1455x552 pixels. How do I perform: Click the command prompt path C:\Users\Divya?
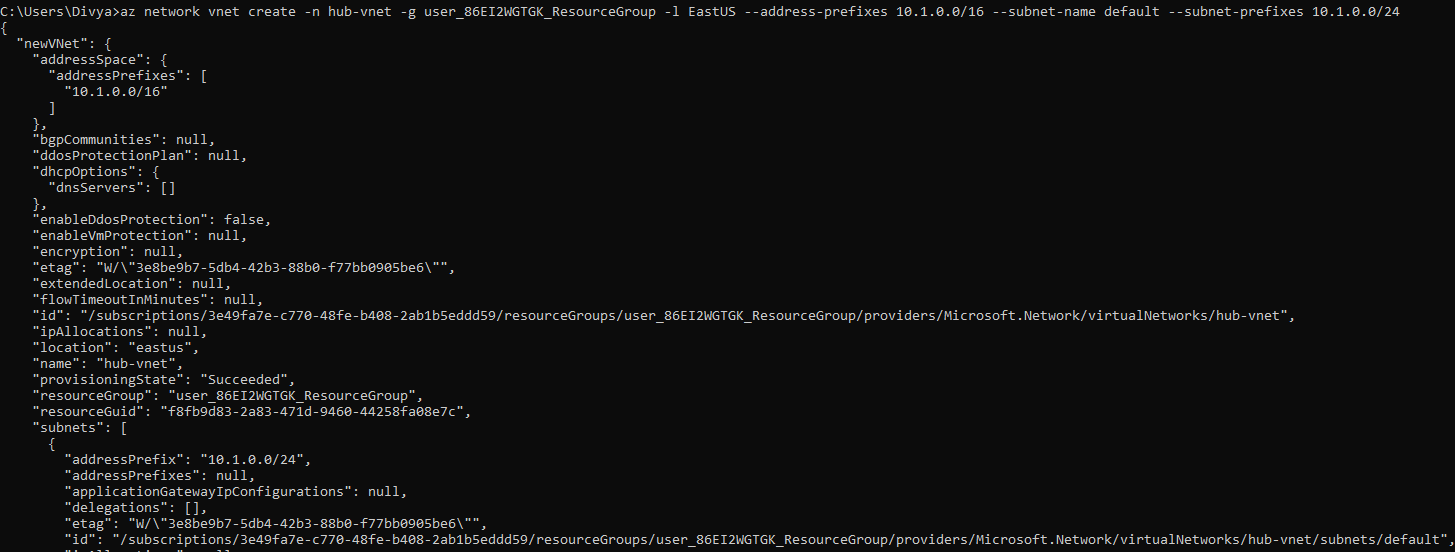pyautogui.click(x=58, y=11)
